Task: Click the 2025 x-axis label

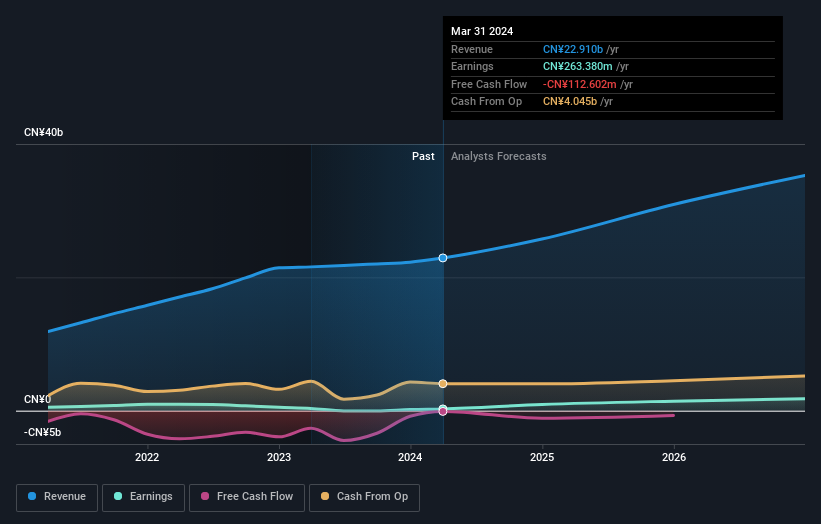Action: 542,458
